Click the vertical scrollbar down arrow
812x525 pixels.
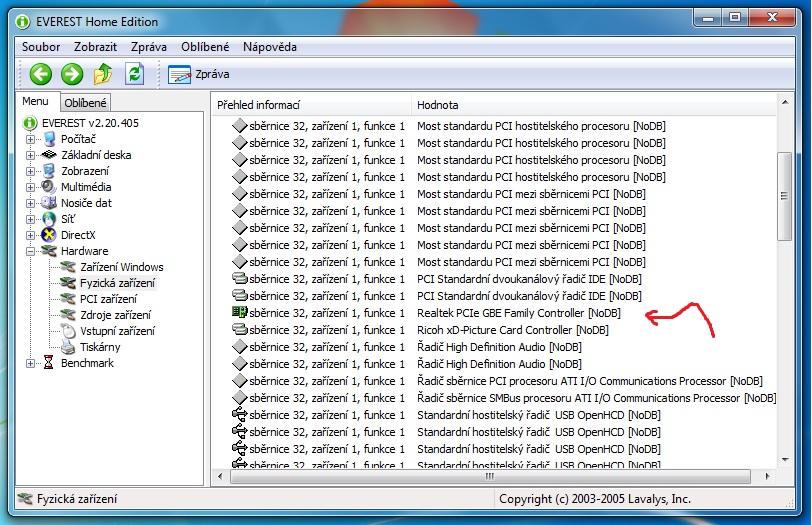(785, 460)
